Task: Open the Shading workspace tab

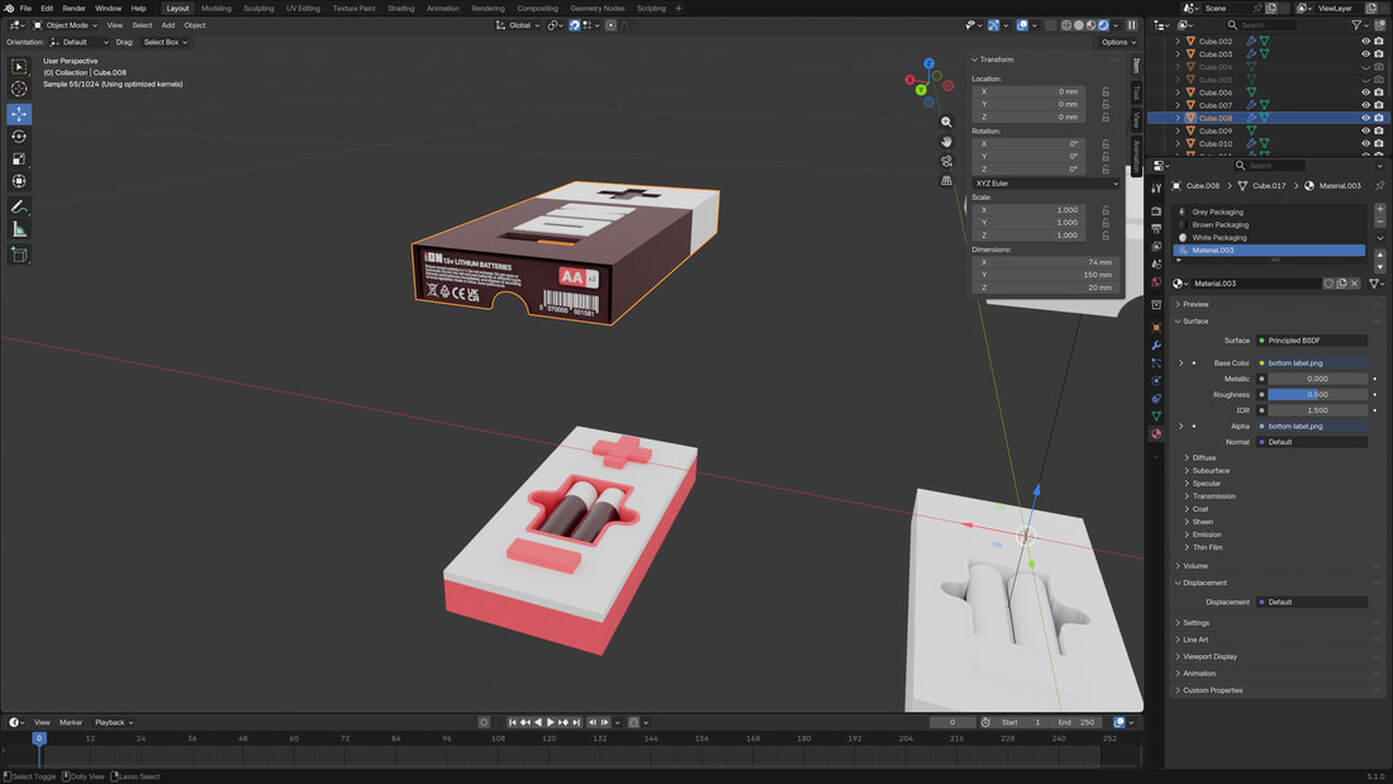Action: coord(400,8)
